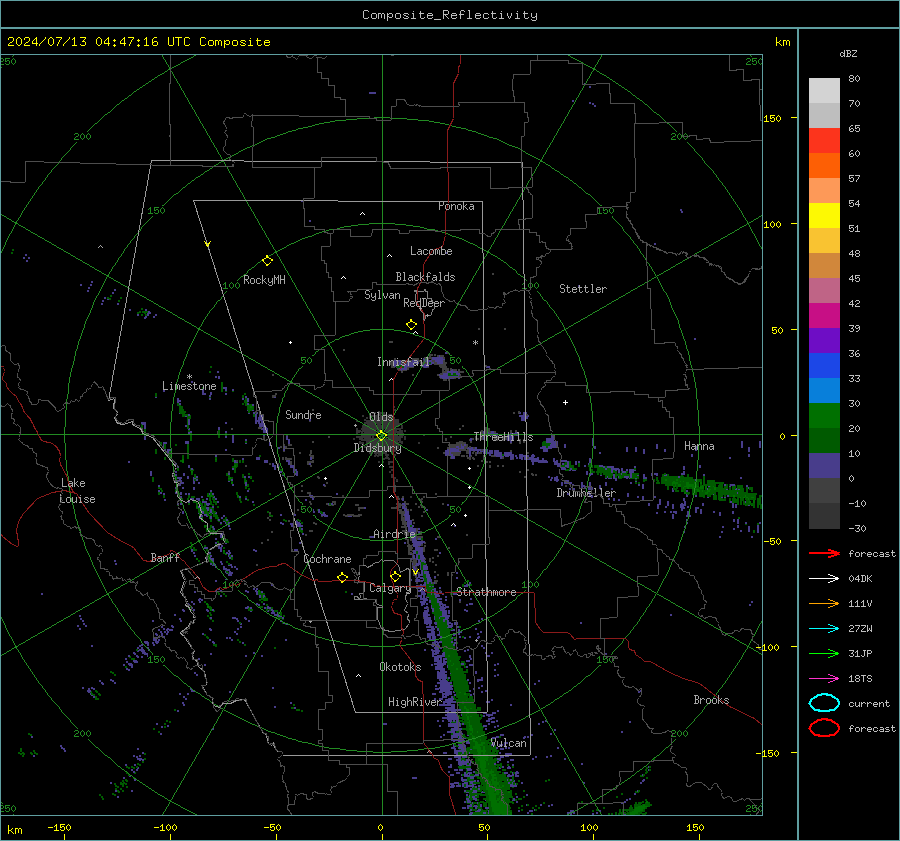Click the Sylvan label

(x=382, y=295)
